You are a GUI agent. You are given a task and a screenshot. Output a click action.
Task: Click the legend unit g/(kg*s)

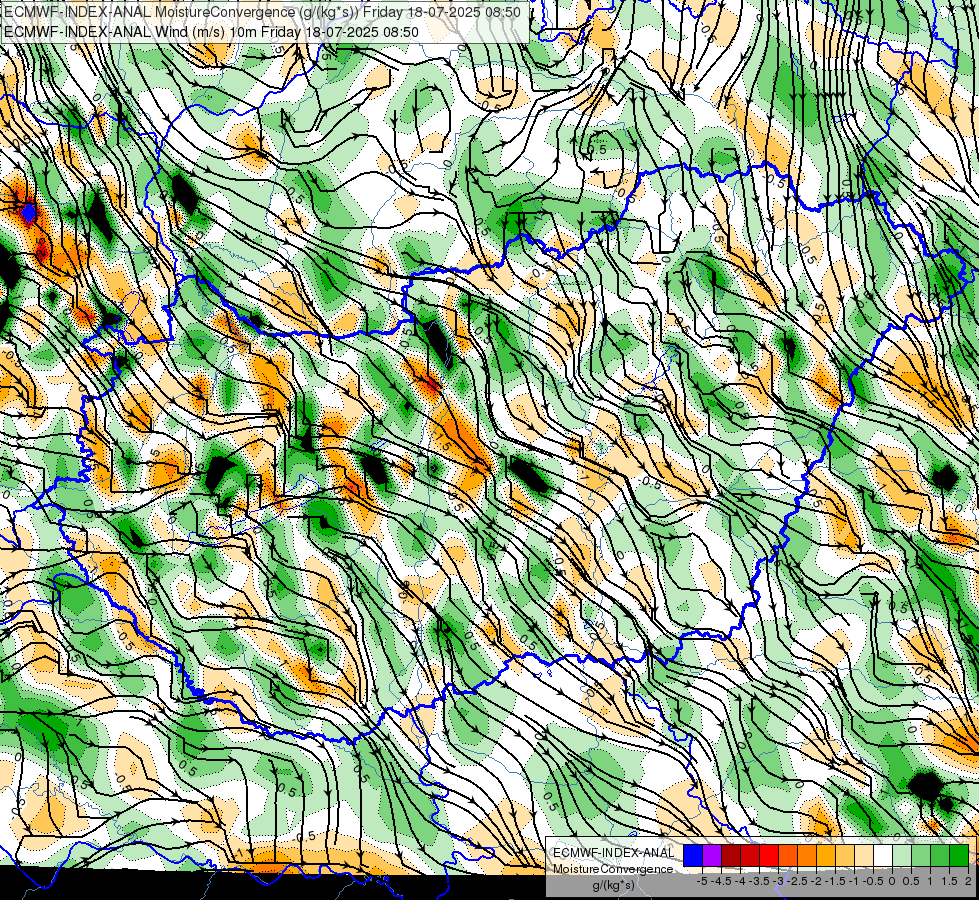614,885
